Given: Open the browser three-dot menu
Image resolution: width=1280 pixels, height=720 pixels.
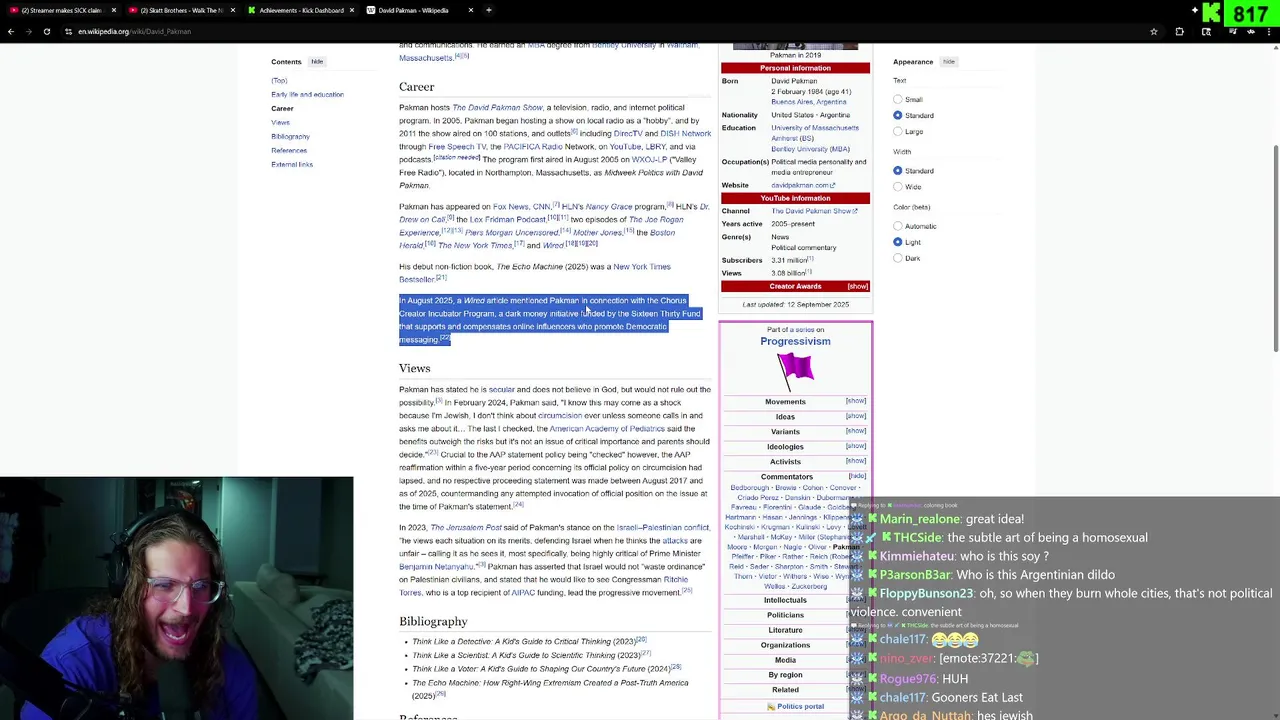Looking at the screenshot, I should pos(1271,31).
